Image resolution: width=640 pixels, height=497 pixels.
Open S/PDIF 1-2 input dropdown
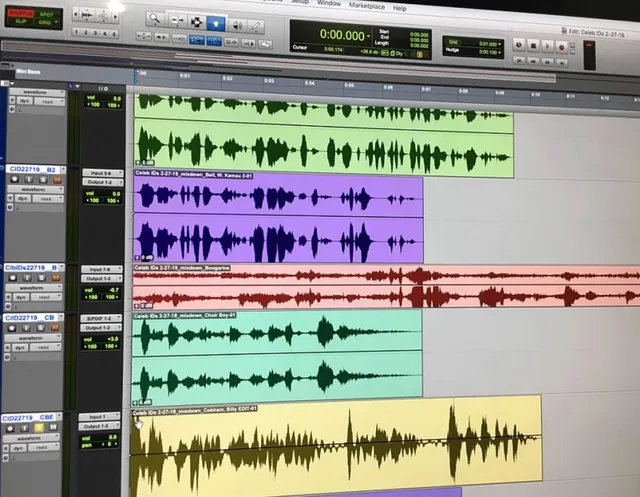click(x=99, y=318)
